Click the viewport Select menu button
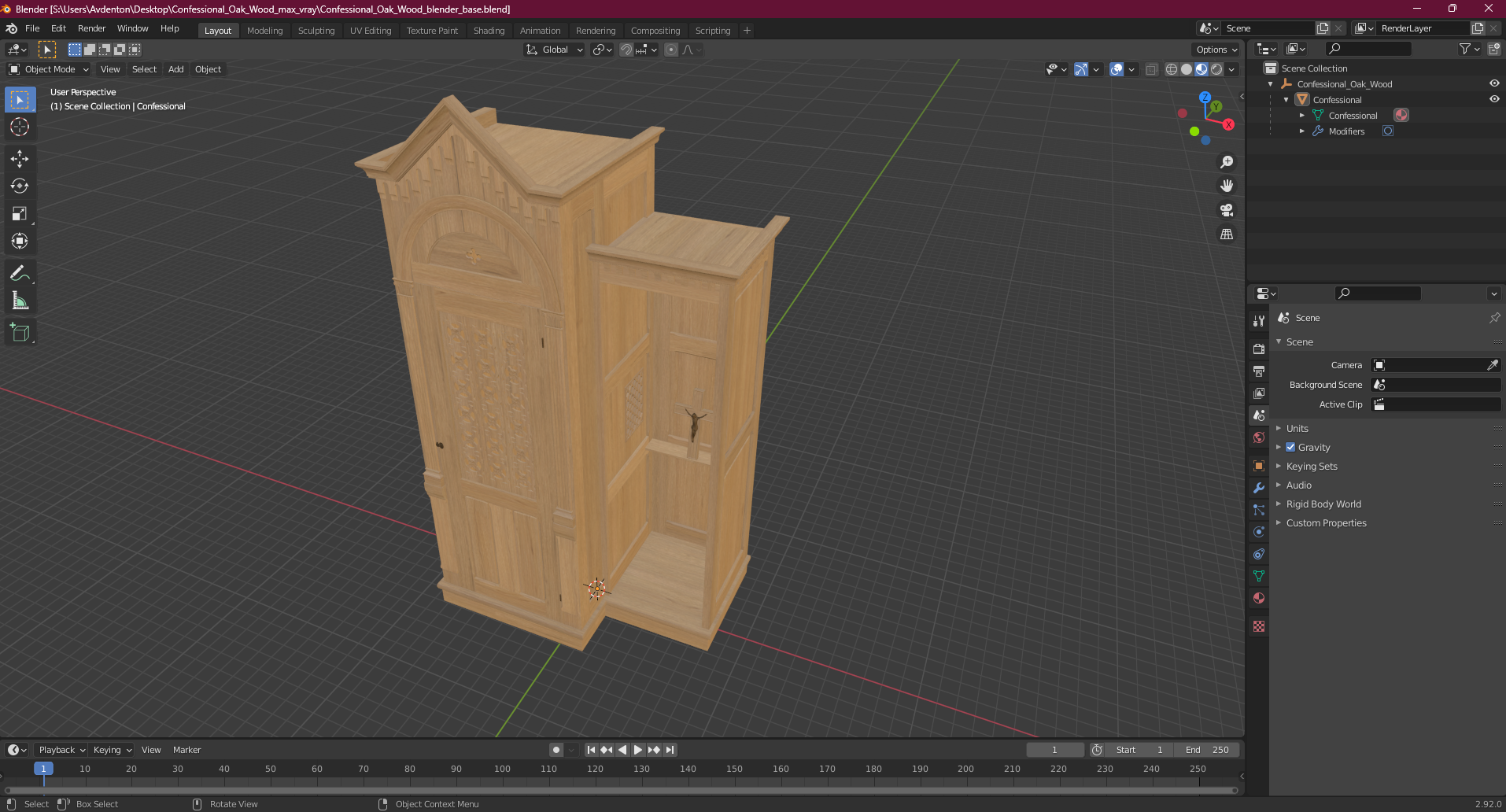This screenshot has width=1506, height=812. 144,69
